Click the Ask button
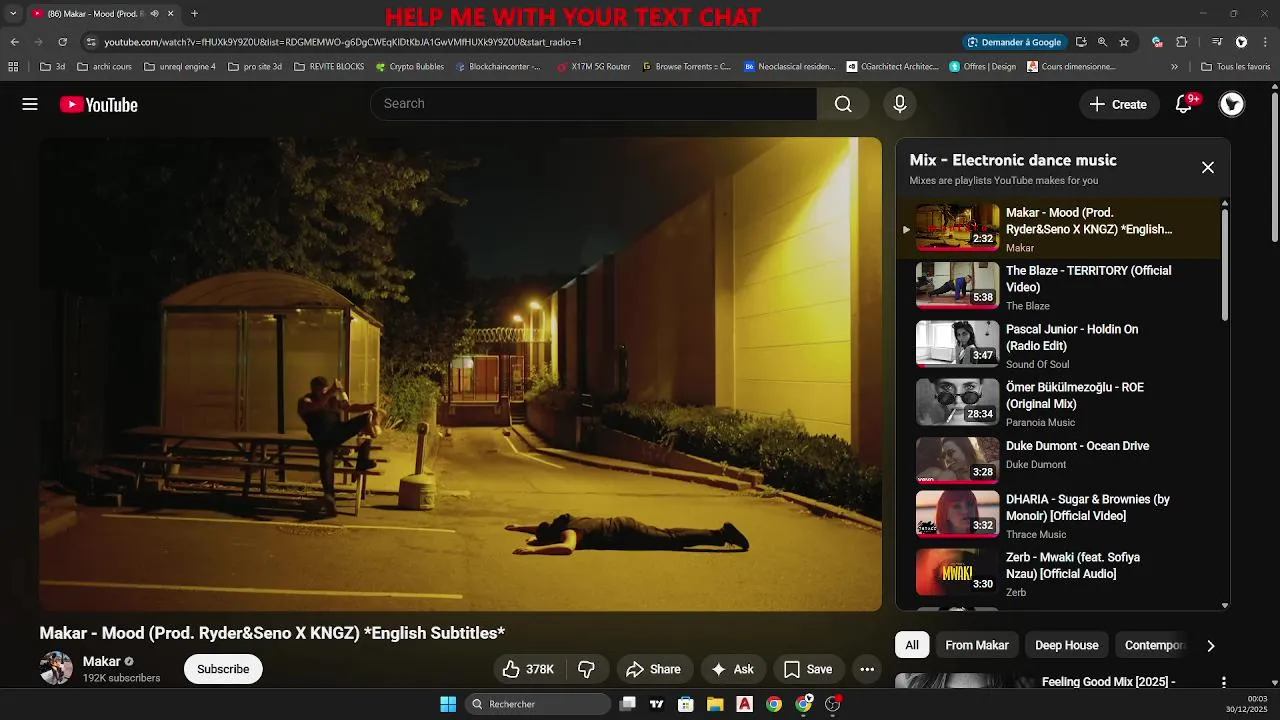This screenshot has height=720, width=1280. click(733, 669)
